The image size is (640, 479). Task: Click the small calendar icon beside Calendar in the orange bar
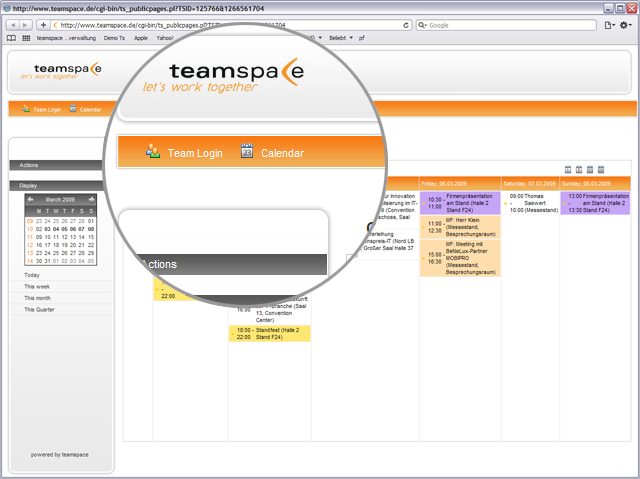pyautogui.click(x=73, y=109)
